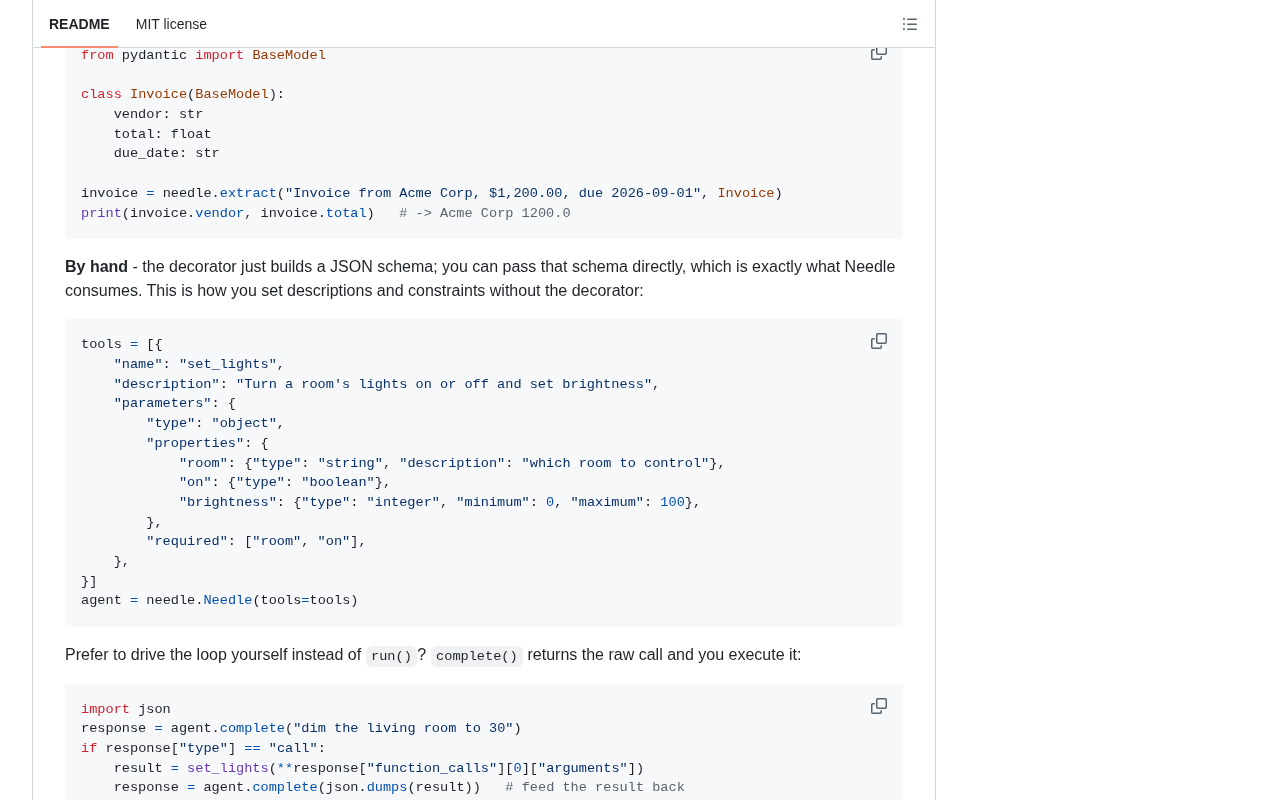Click the text "returns the raw call and you execute it:"
This screenshot has width=1280, height=800.
664,655
